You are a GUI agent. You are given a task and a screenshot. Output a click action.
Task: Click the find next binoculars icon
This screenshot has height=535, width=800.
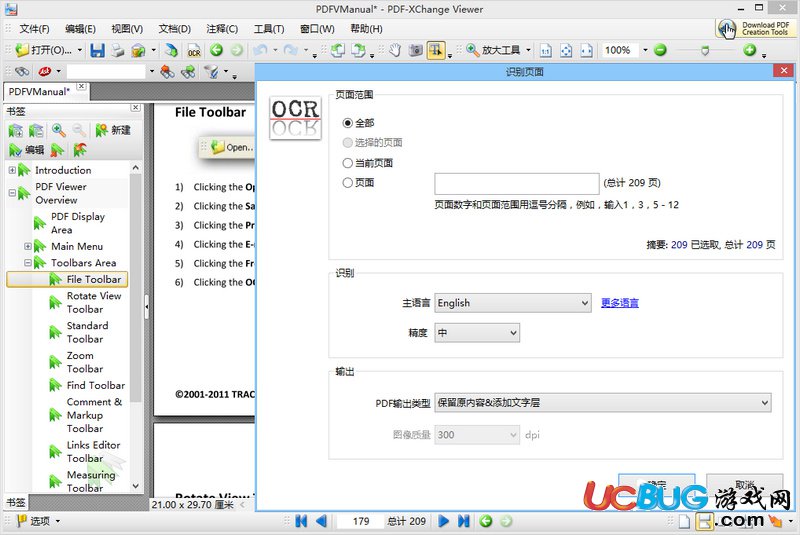pos(188,71)
